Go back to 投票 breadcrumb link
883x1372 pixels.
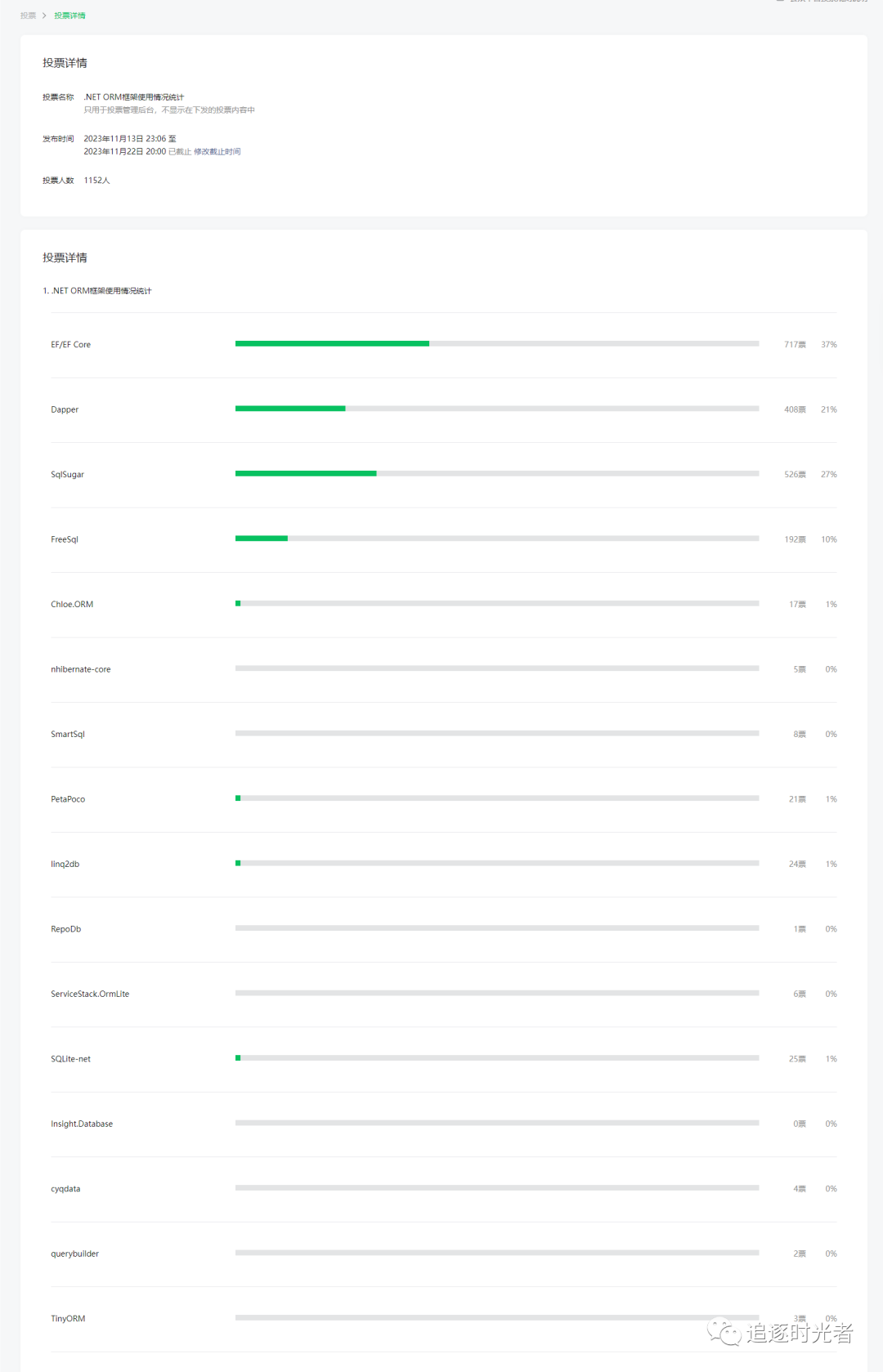point(28,16)
